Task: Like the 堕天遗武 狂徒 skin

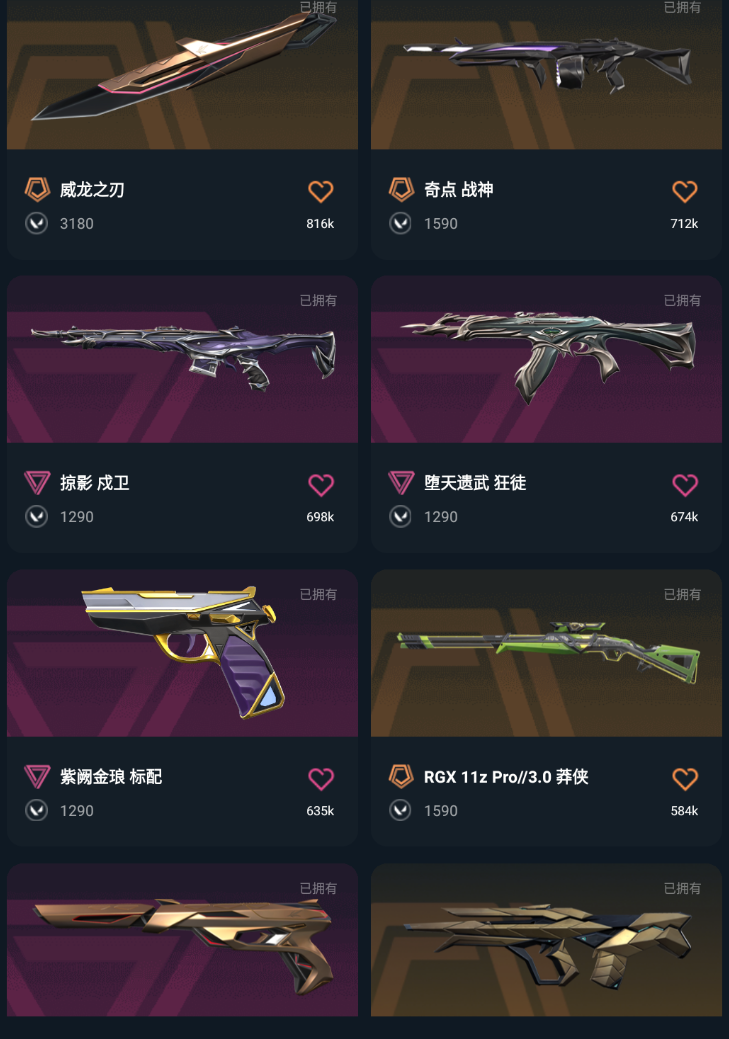Action: (x=685, y=485)
